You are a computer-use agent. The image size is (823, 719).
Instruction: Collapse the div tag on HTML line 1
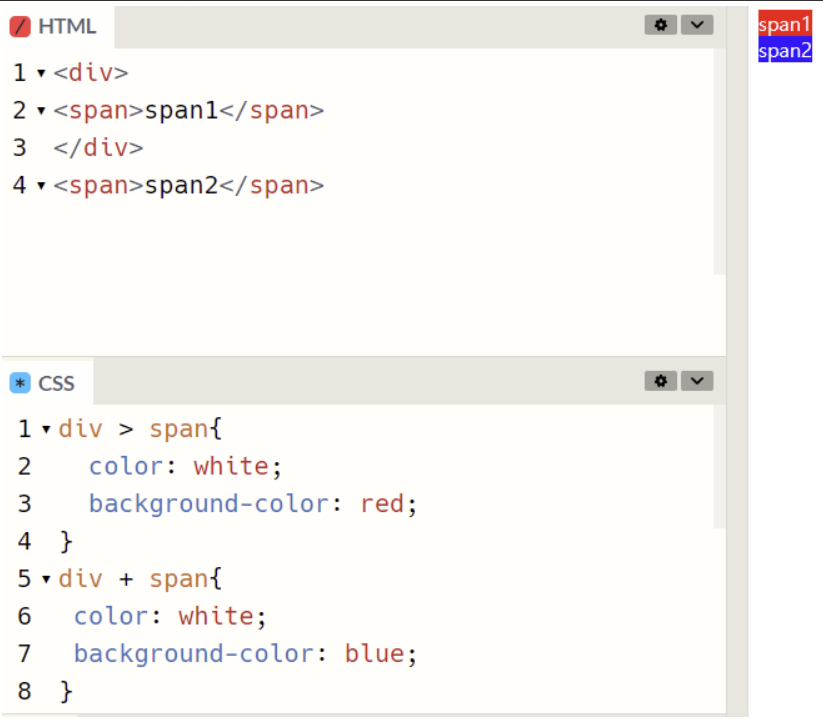[x=41, y=73]
